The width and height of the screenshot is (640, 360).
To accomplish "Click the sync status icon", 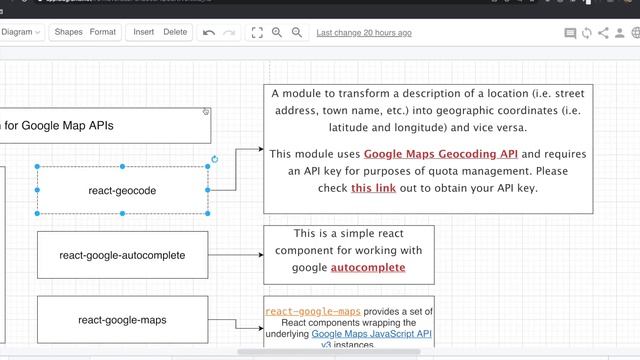I will 587,33.
